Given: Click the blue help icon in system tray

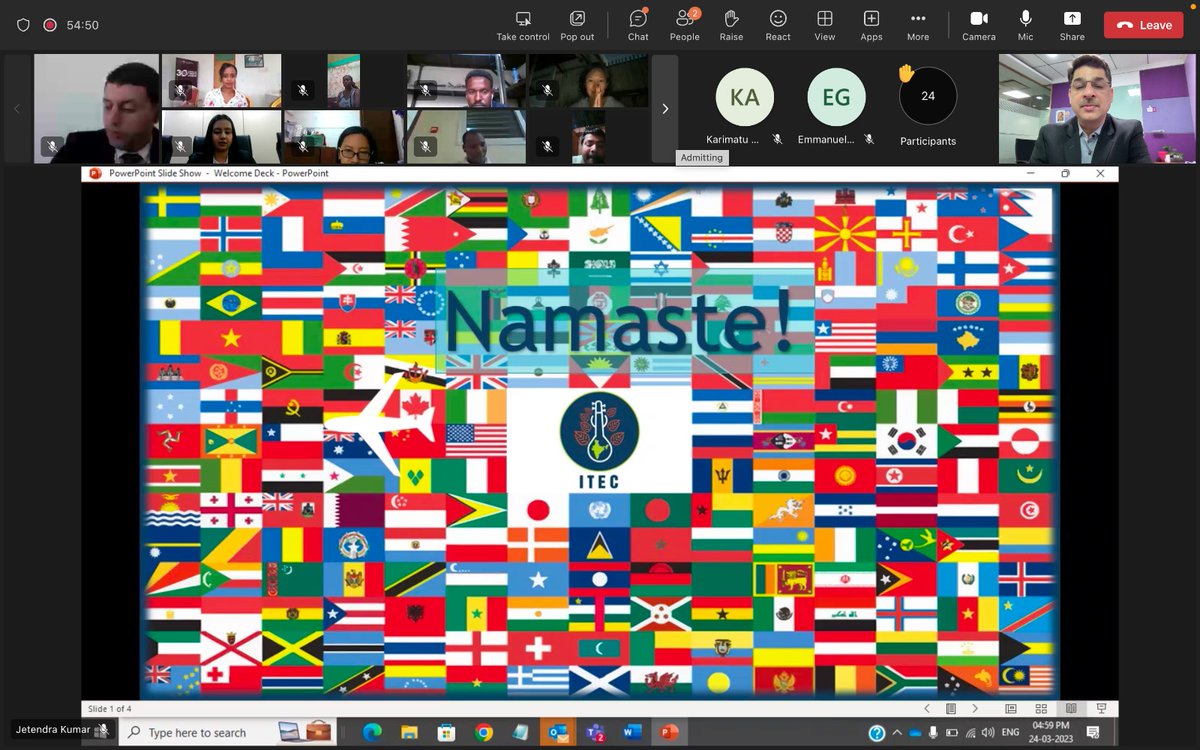Looking at the screenshot, I should pos(877,733).
